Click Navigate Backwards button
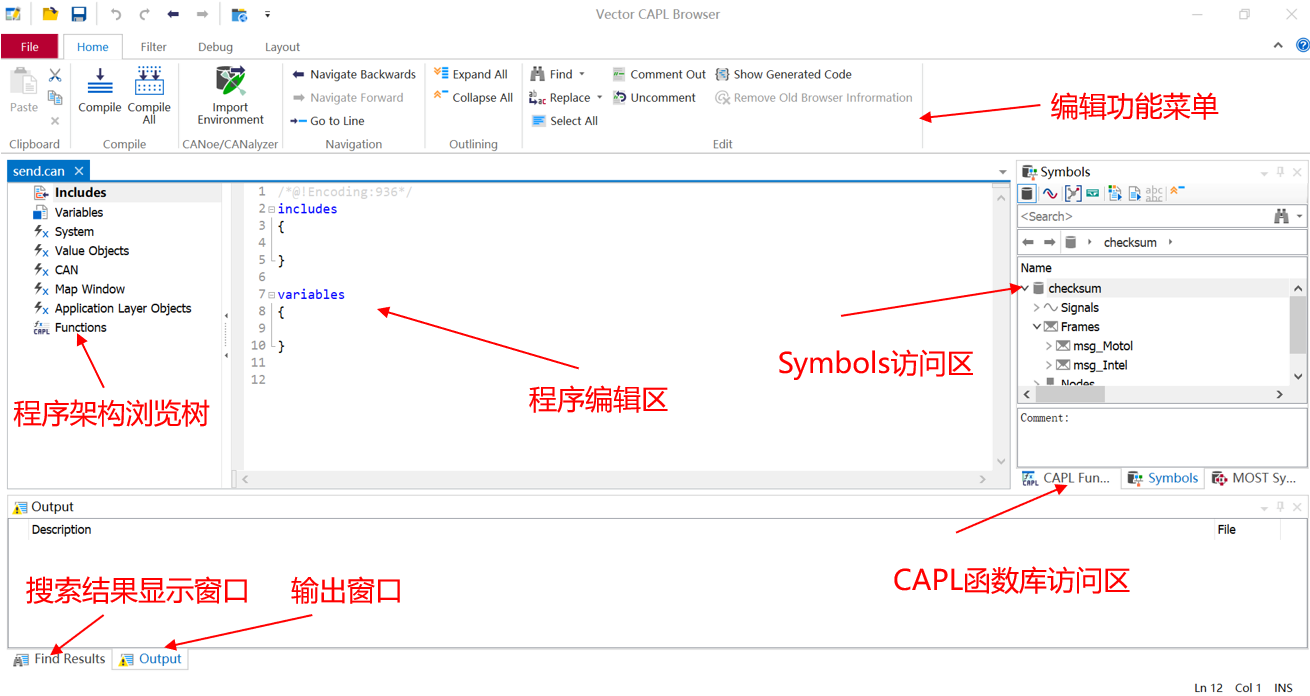1310x696 pixels. 354,74
